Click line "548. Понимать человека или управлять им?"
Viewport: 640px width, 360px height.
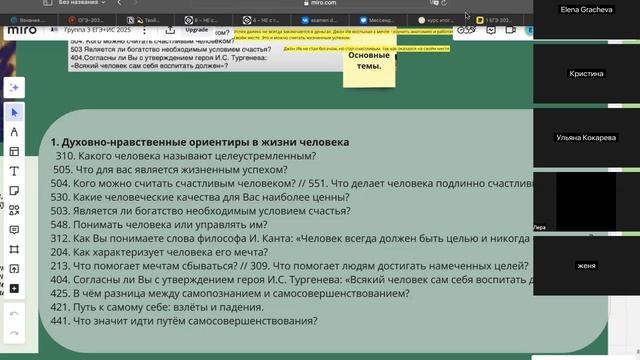click(x=159, y=225)
